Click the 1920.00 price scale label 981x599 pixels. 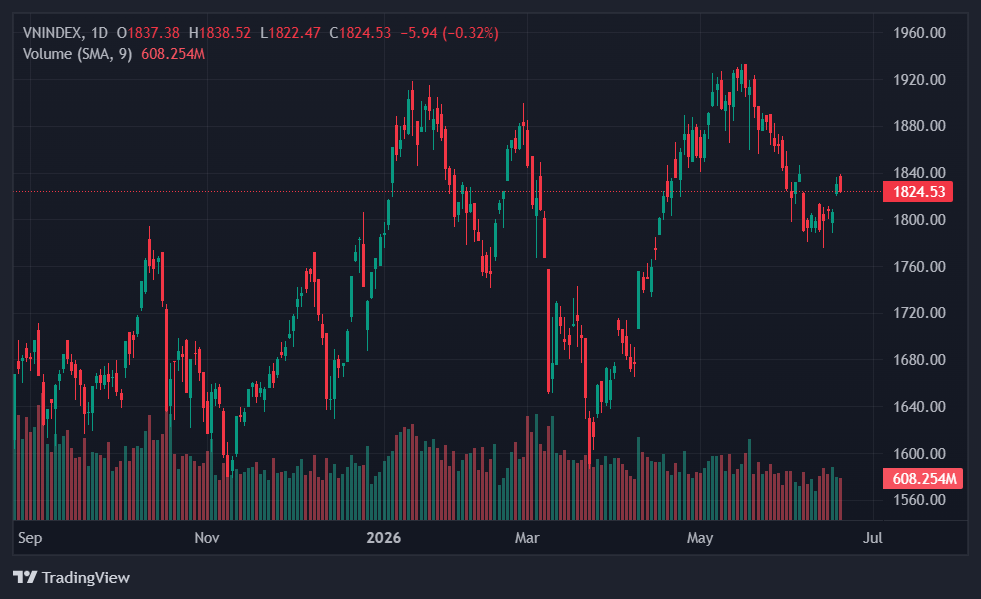[919, 79]
